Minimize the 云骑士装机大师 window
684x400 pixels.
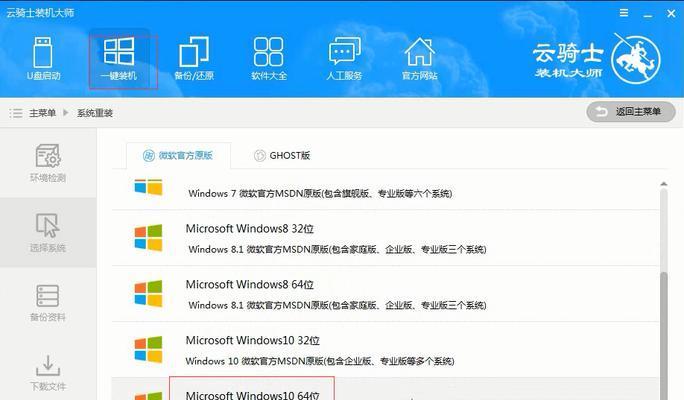648,14
